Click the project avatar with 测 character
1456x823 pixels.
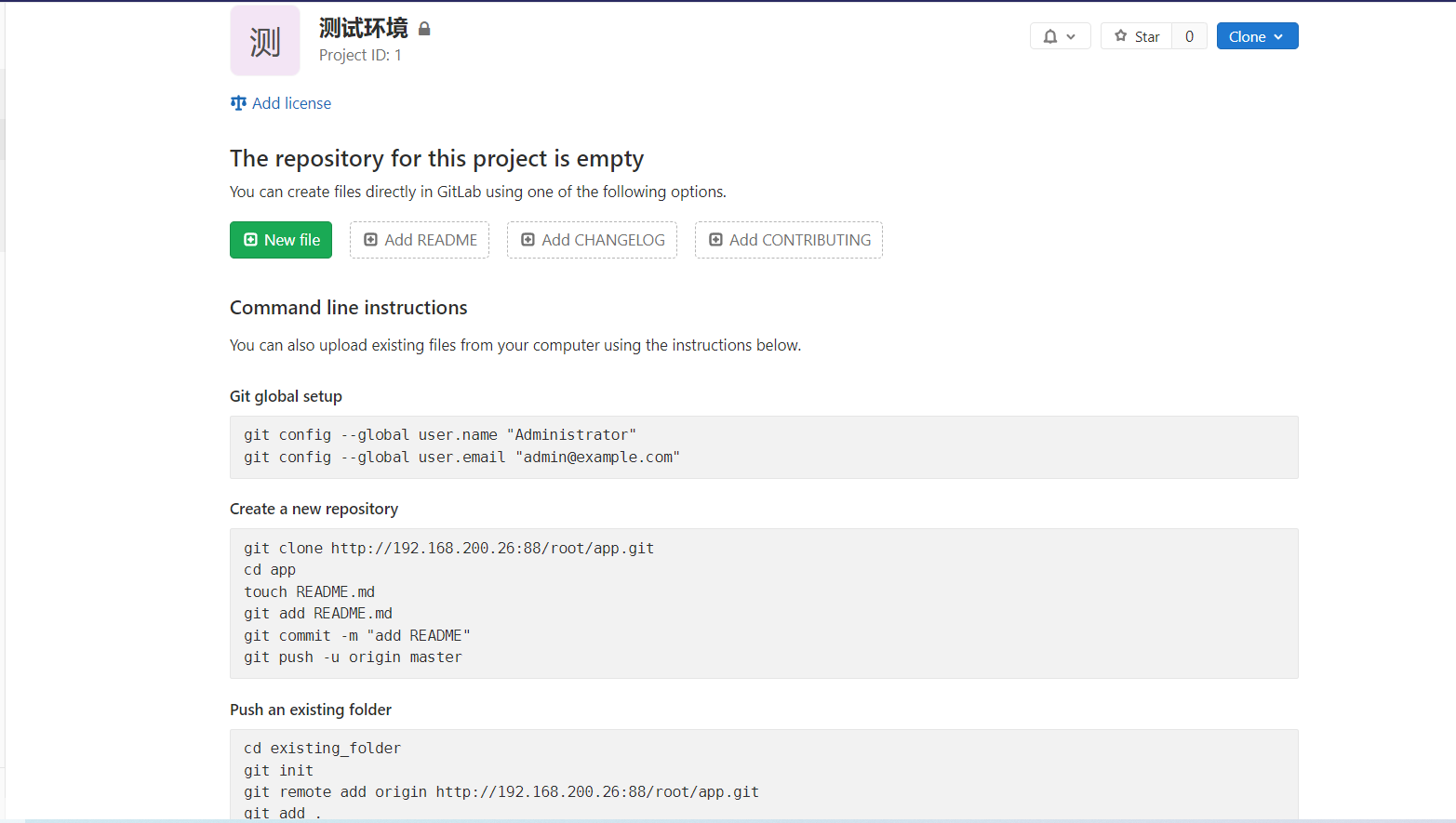(265, 41)
